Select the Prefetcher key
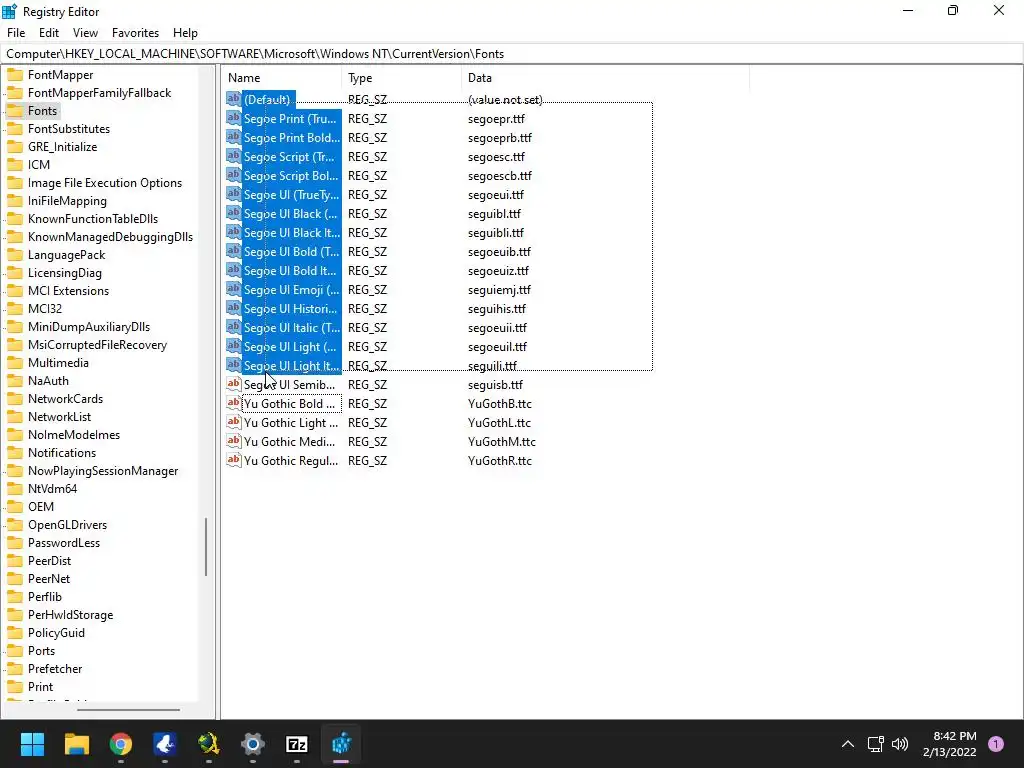The image size is (1024, 768). coord(55,669)
